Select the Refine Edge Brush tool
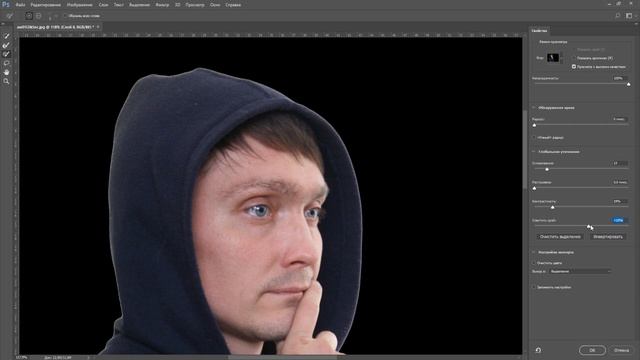Image resolution: width=640 pixels, height=360 pixels. click(x=6, y=45)
